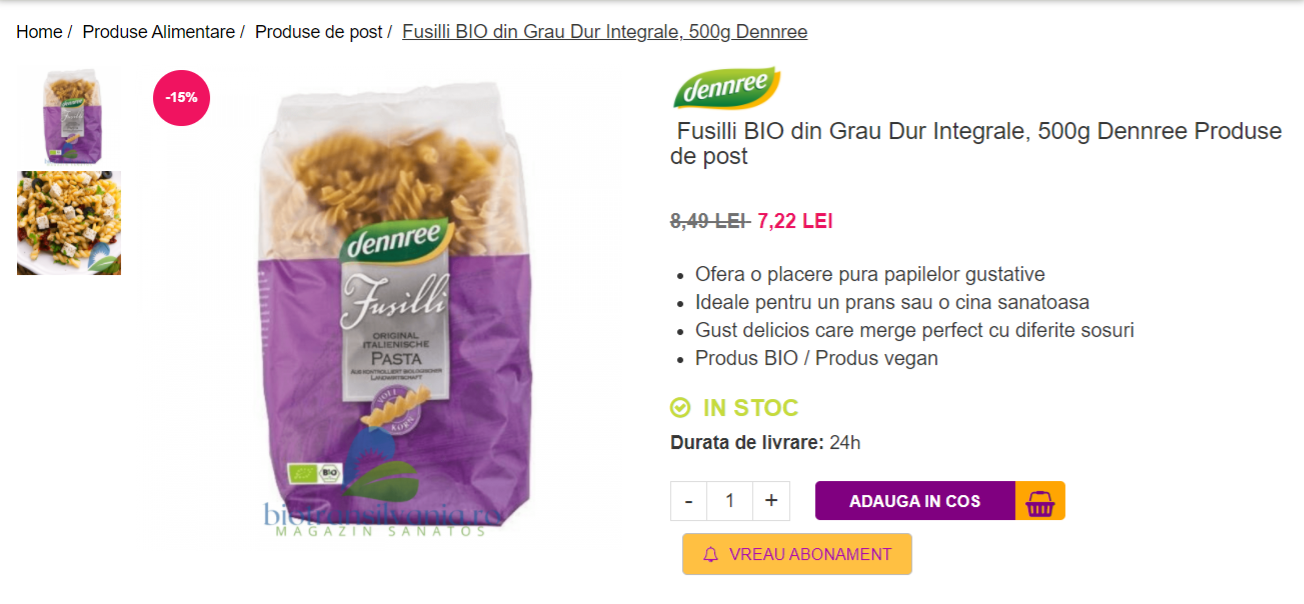Screen dimensions: 1304x604
Task: Click the -15% discount badge
Action: tap(182, 98)
